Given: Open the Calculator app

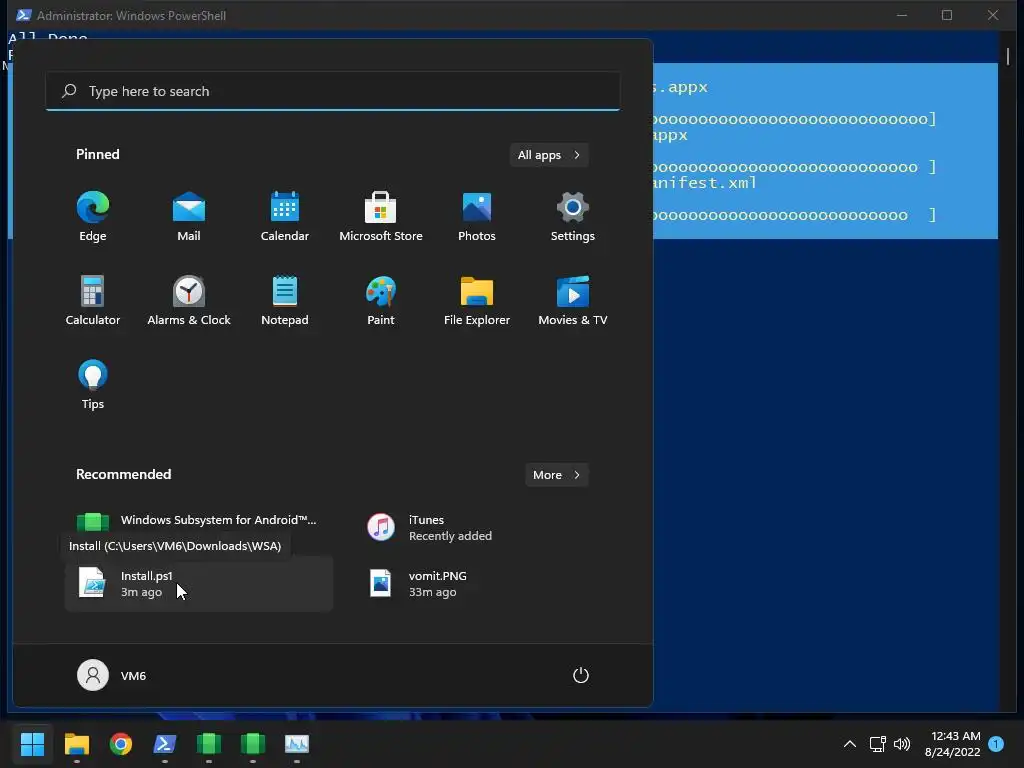Looking at the screenshot, I should (93, 301).
